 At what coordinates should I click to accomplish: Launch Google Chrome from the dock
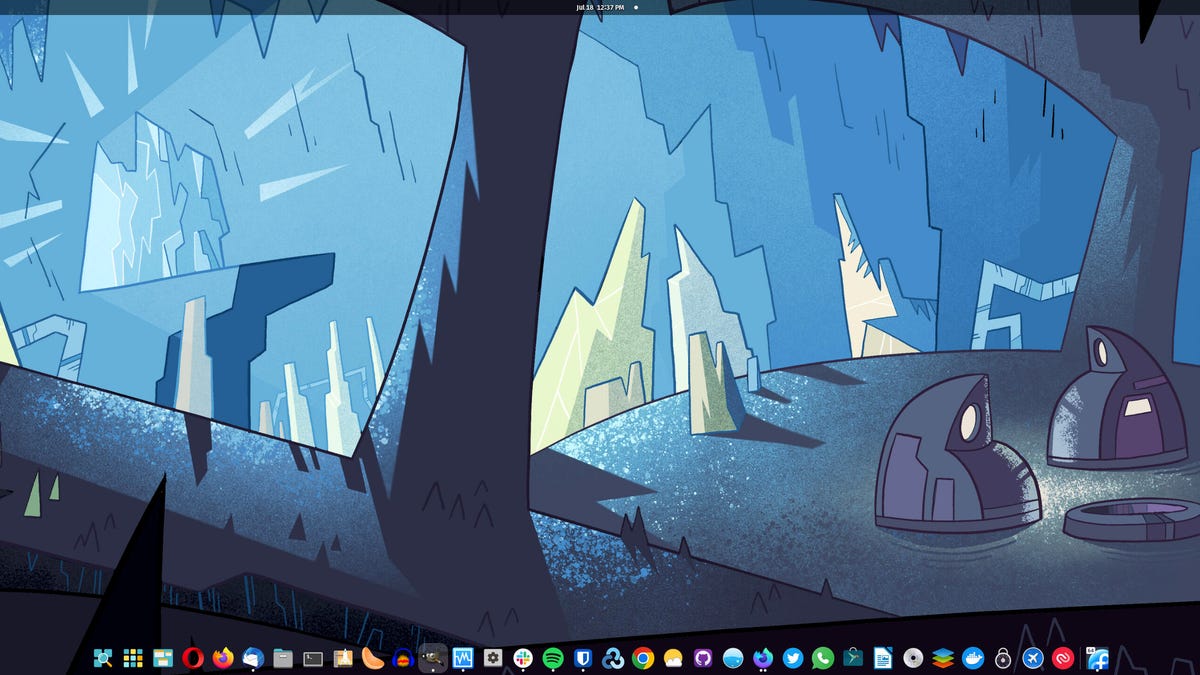[x=643, y=658]
